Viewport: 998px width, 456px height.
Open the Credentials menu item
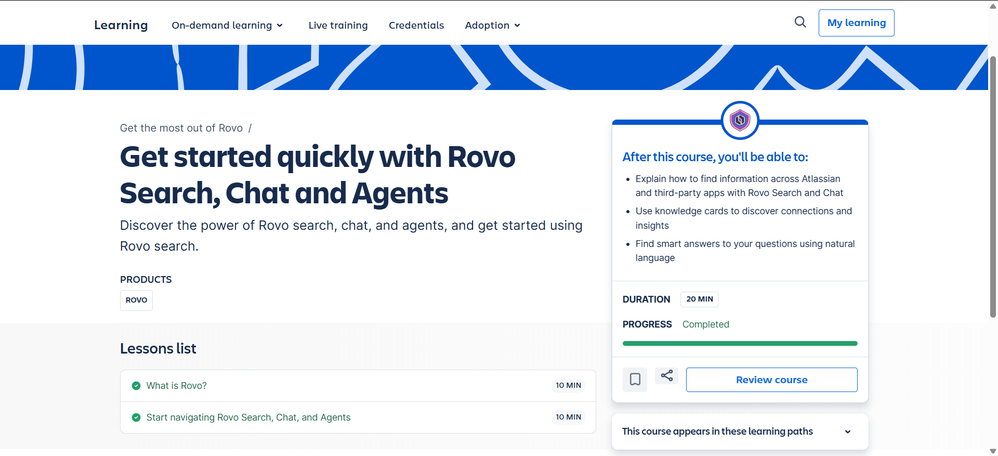click(x=416, y=25)
